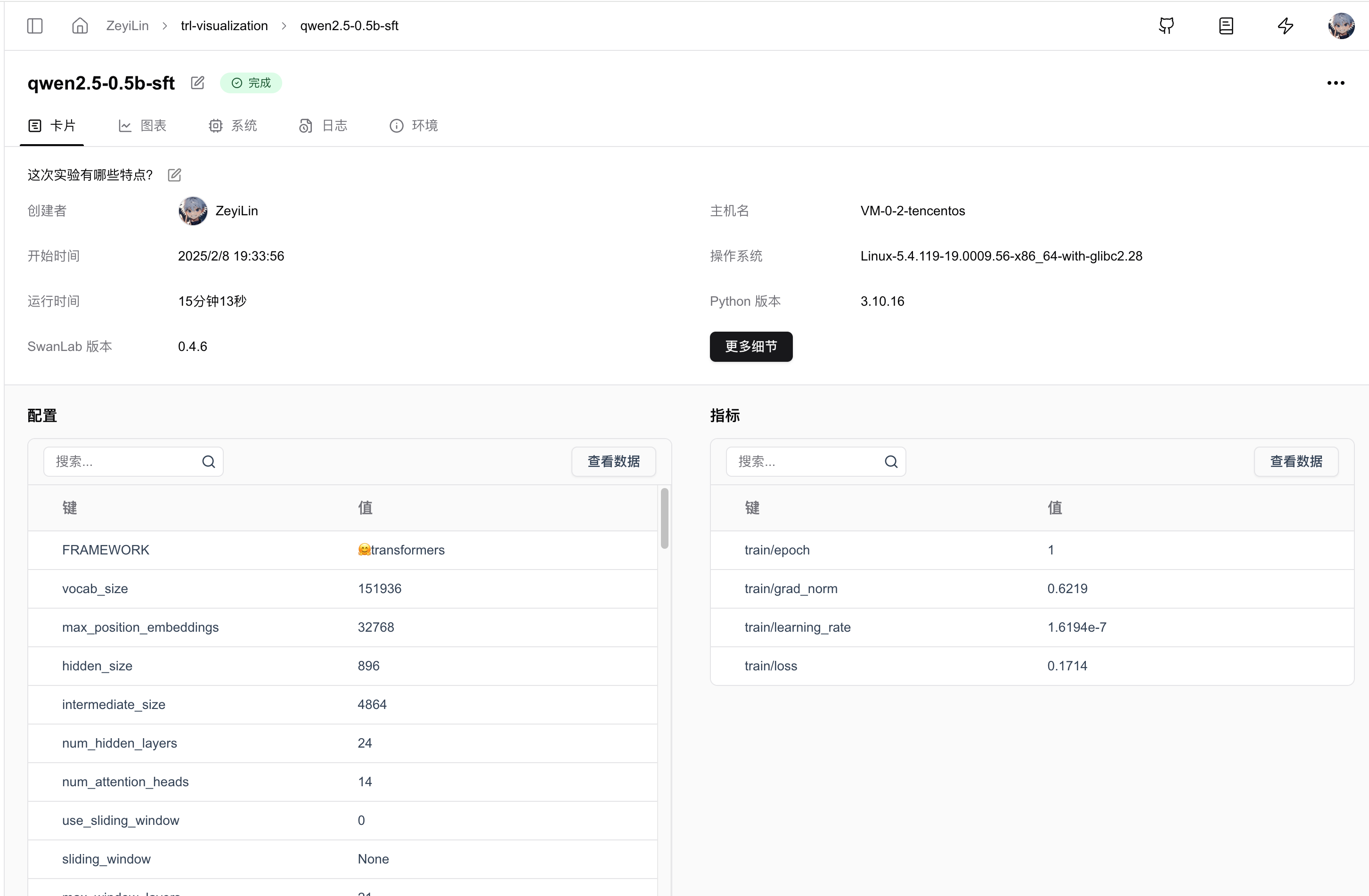Open the documentation book icon
Image resolution: width=1369 pixels, height=896 pixels.
click(x=1225, y=26)
